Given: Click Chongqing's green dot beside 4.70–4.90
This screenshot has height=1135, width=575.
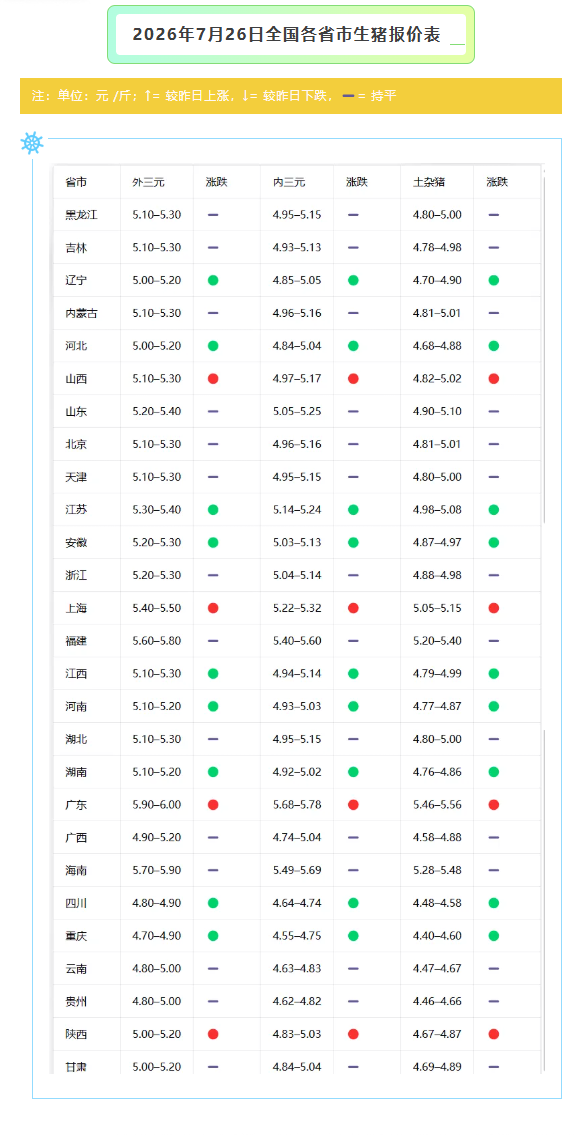Looking at the screenshot, I should tap(213, 936).
